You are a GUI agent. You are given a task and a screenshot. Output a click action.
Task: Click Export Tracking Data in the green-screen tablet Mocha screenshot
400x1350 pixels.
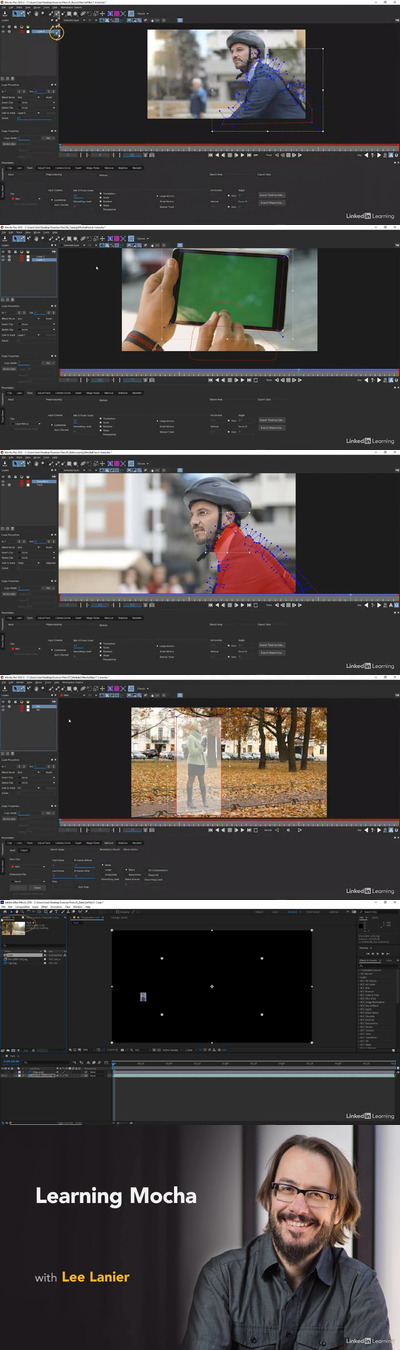(272, 419)
